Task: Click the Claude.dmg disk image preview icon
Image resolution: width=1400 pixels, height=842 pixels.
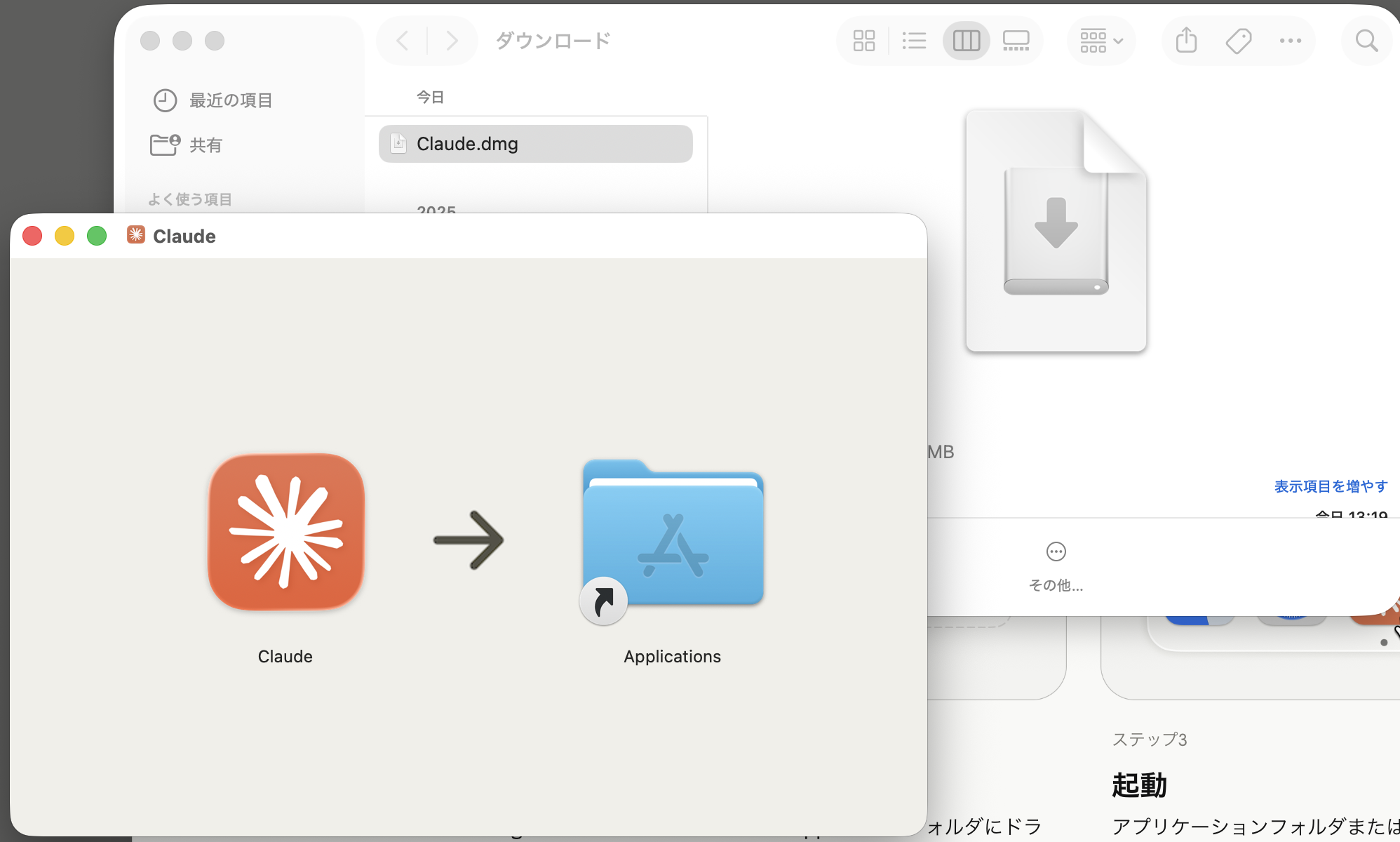Action: (1056, 232)
